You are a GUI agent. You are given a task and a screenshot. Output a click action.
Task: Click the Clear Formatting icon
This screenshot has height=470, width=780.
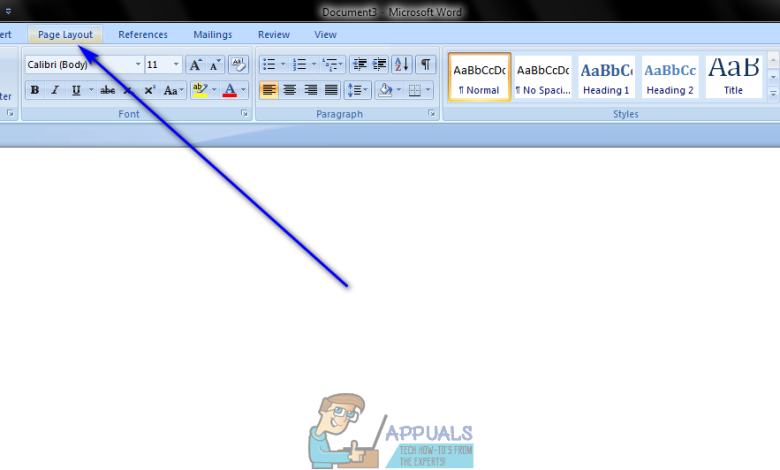tap(239, 65)
